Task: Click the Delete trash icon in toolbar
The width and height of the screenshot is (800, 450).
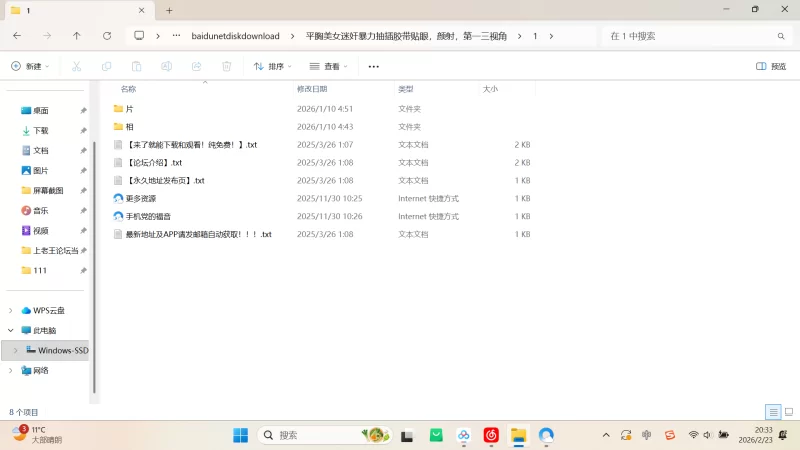Action: (227, 66)
